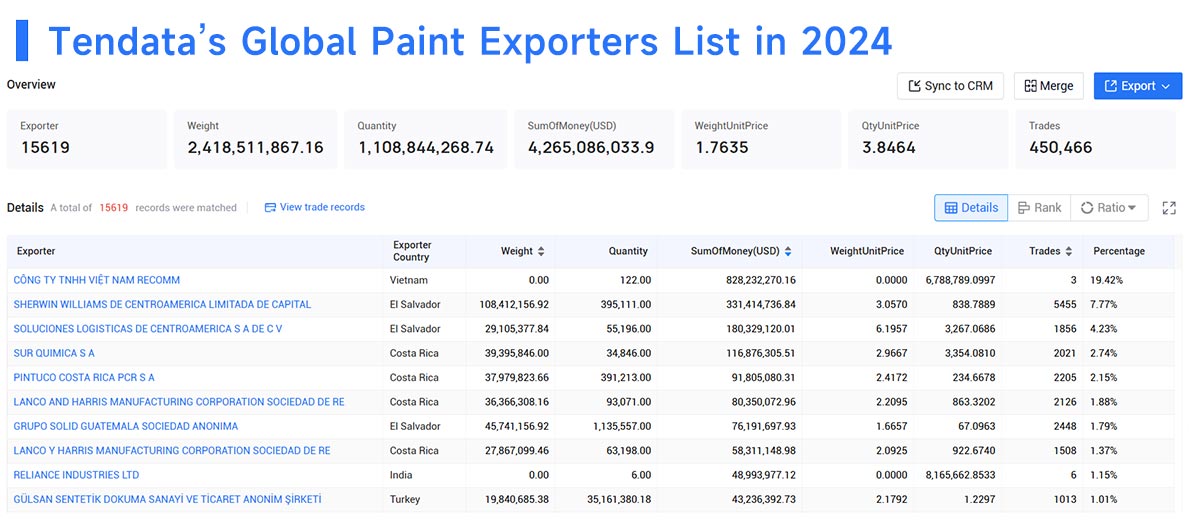Select the Exporter 15619 summary card
Screen dimensions: 1190x526
coord(87,139)
